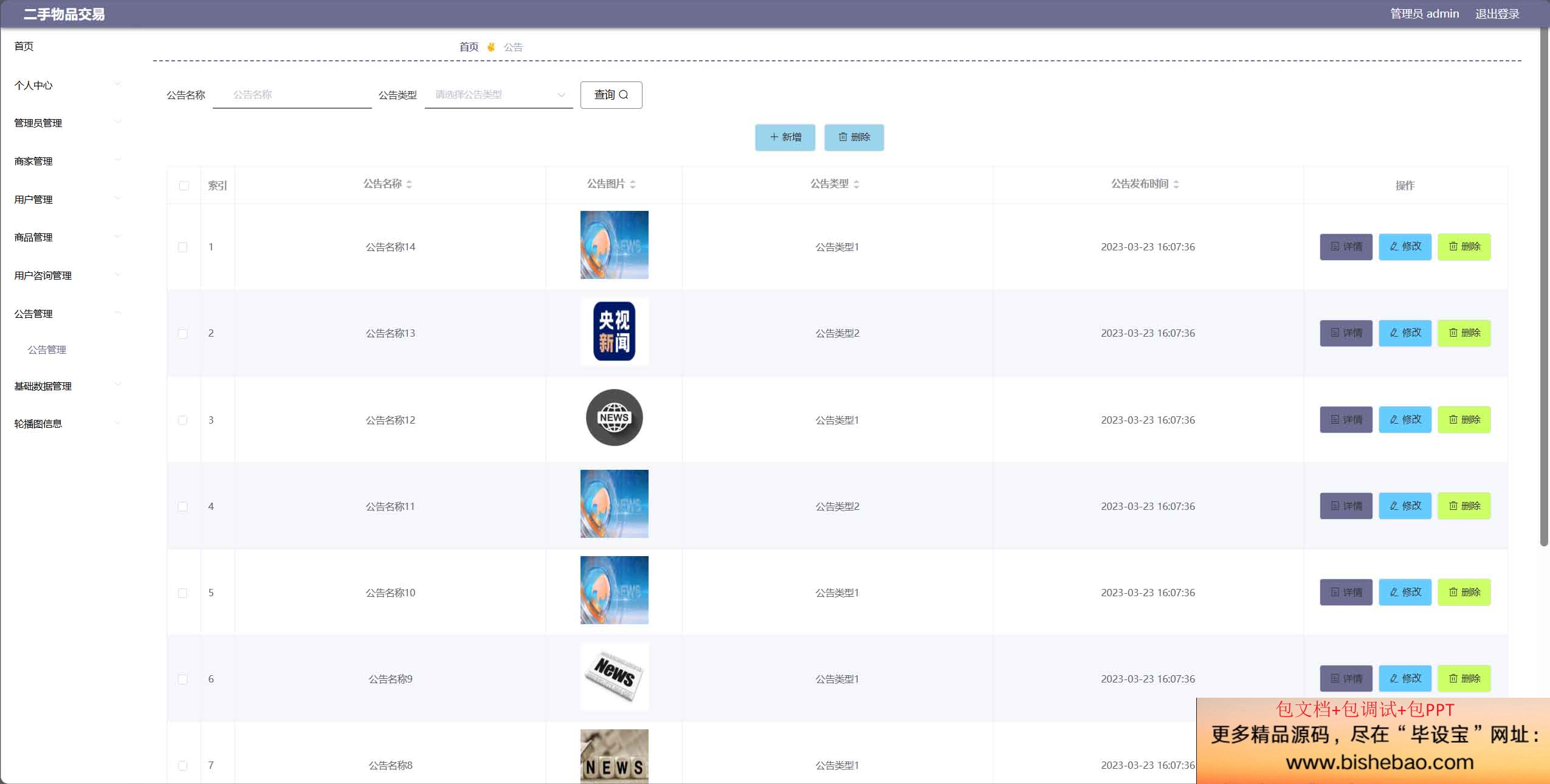Open 详情 for 公告名称14
Screen dimensions: 1550x784
pos(1346,247)
